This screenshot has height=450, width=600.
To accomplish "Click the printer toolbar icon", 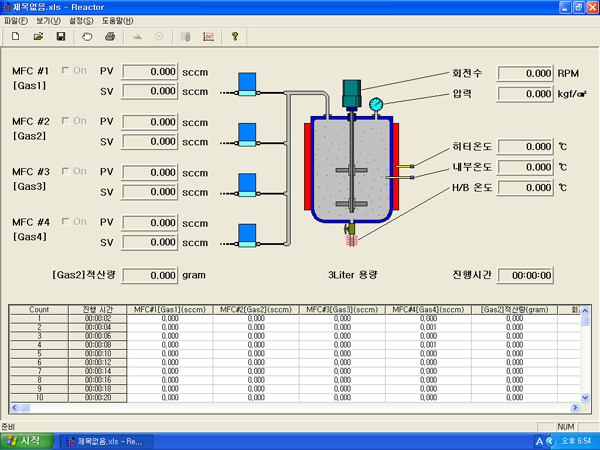I will [110, 37].
